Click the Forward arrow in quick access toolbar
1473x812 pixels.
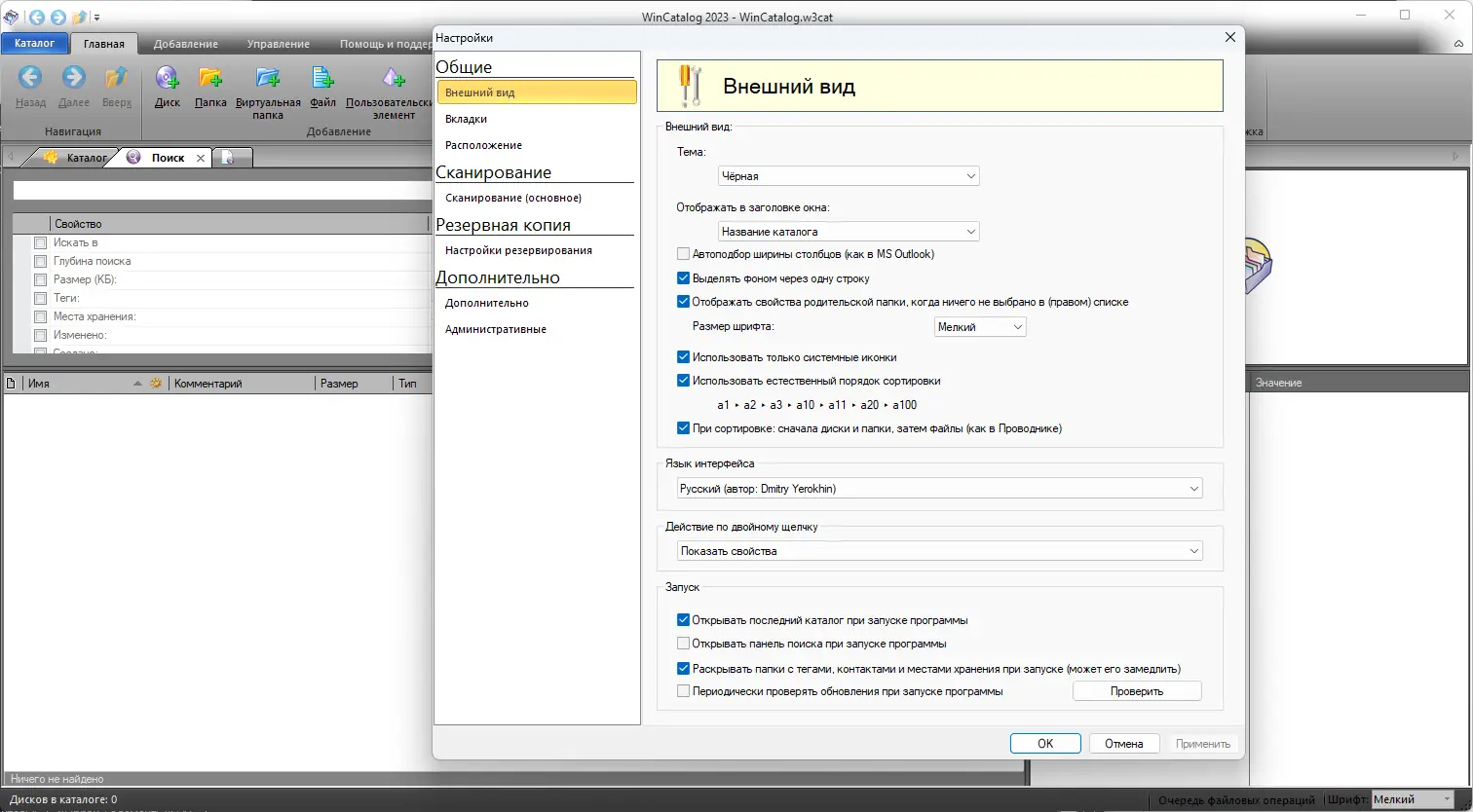pos(57,18)
